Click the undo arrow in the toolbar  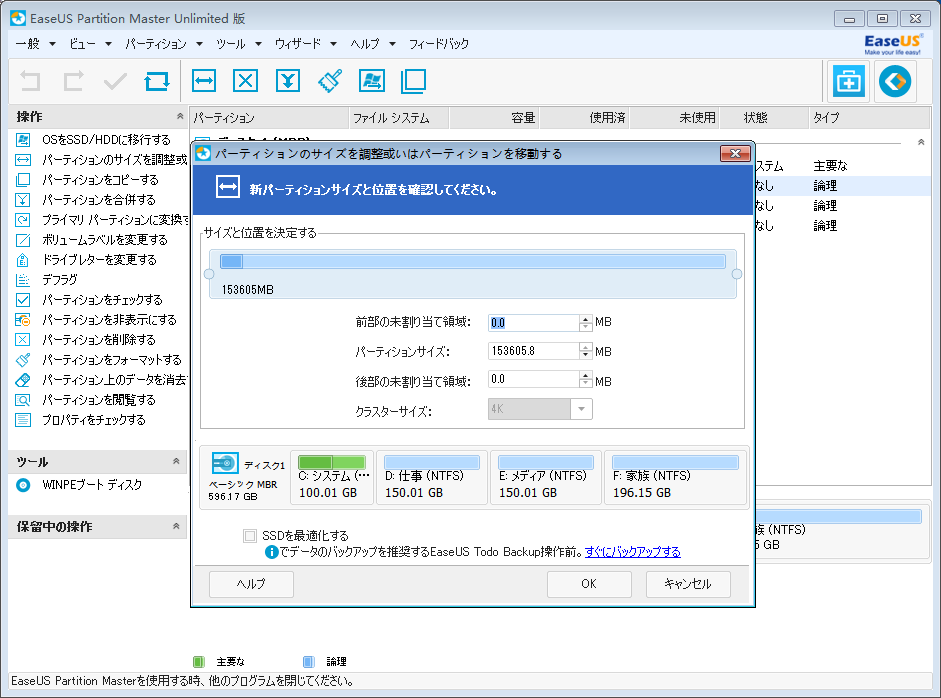point(31,81)
